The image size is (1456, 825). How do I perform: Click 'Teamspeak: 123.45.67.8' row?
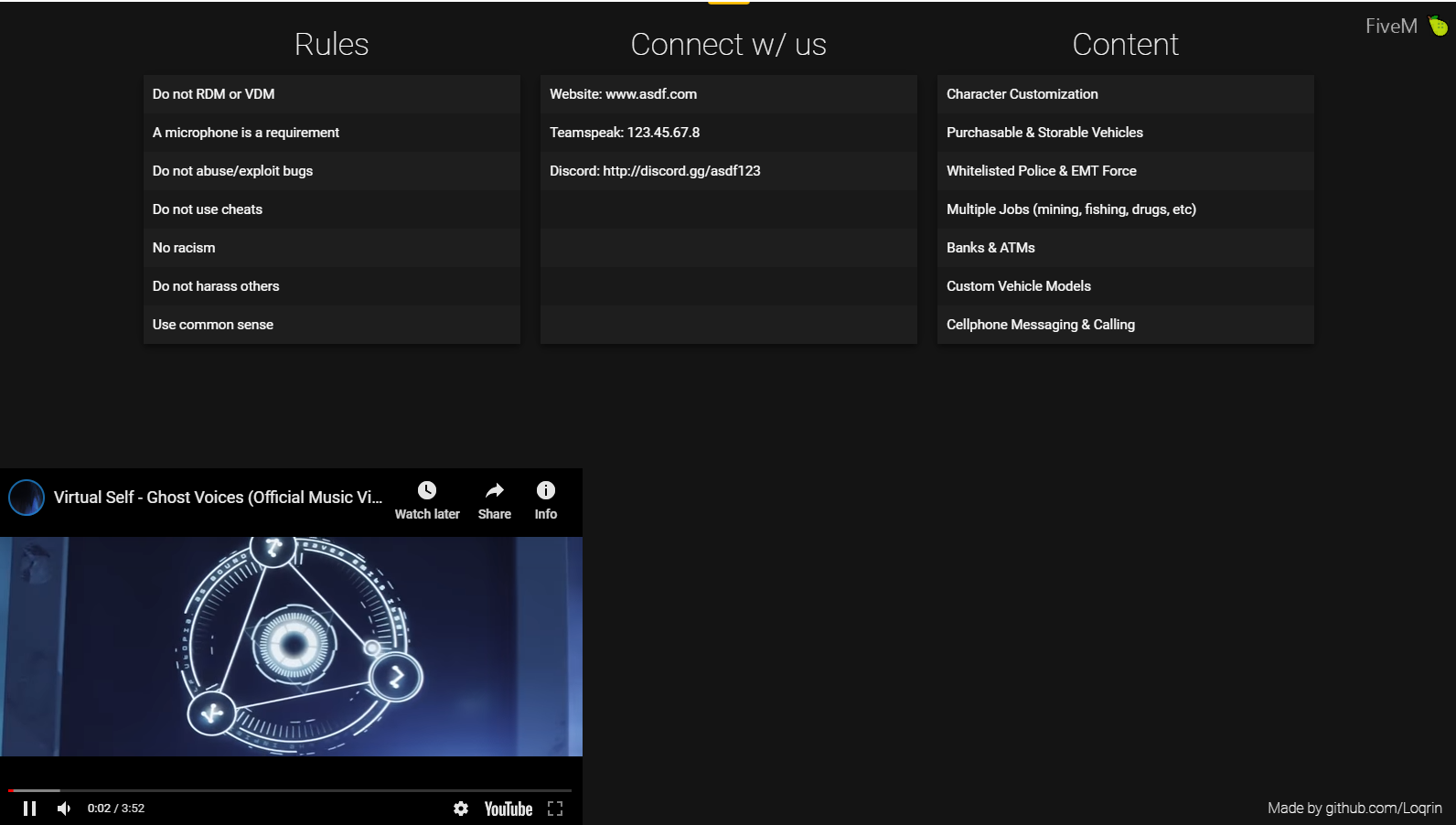pos(729,133)
